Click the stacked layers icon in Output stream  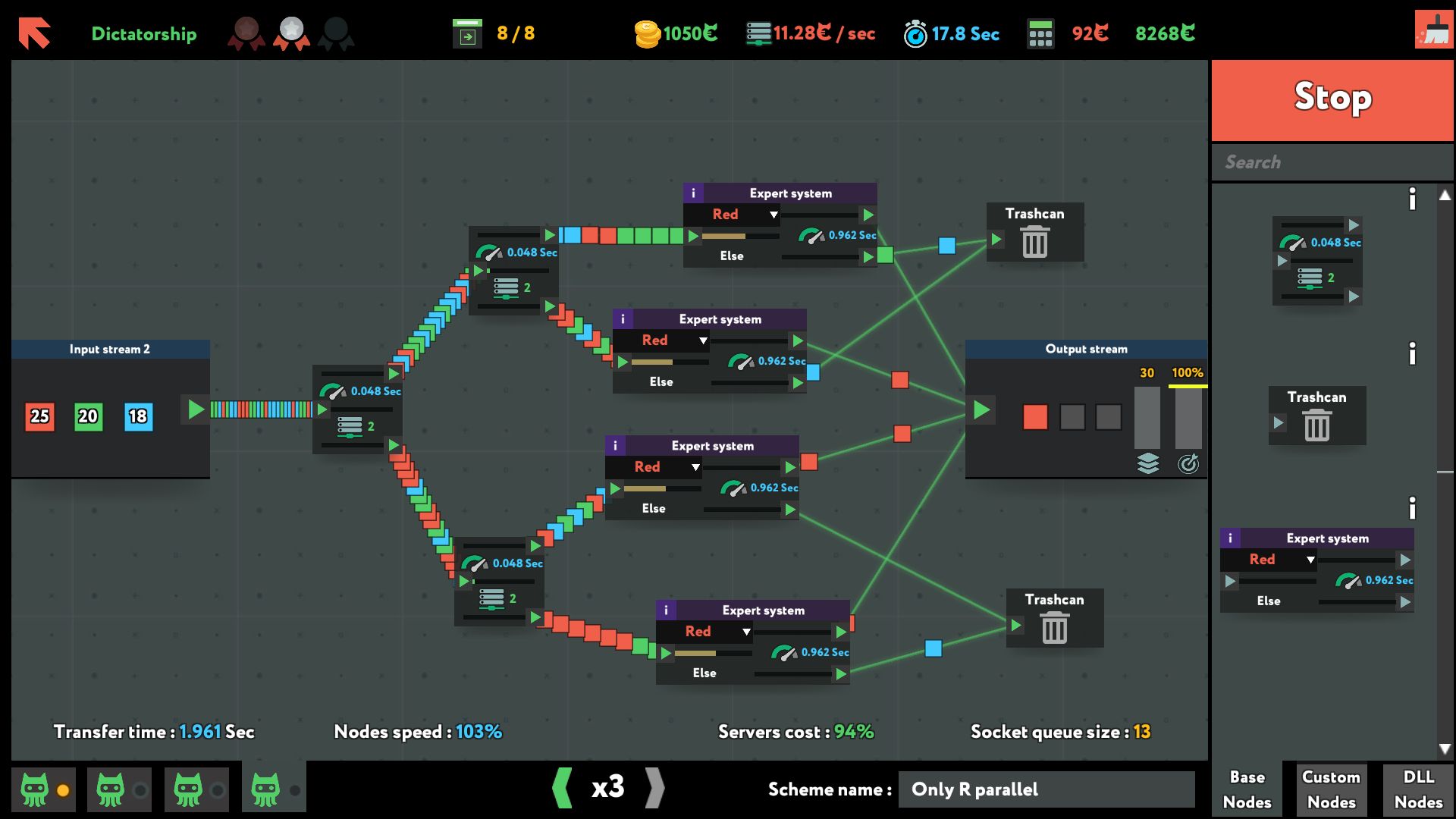tap(1148, 463)
